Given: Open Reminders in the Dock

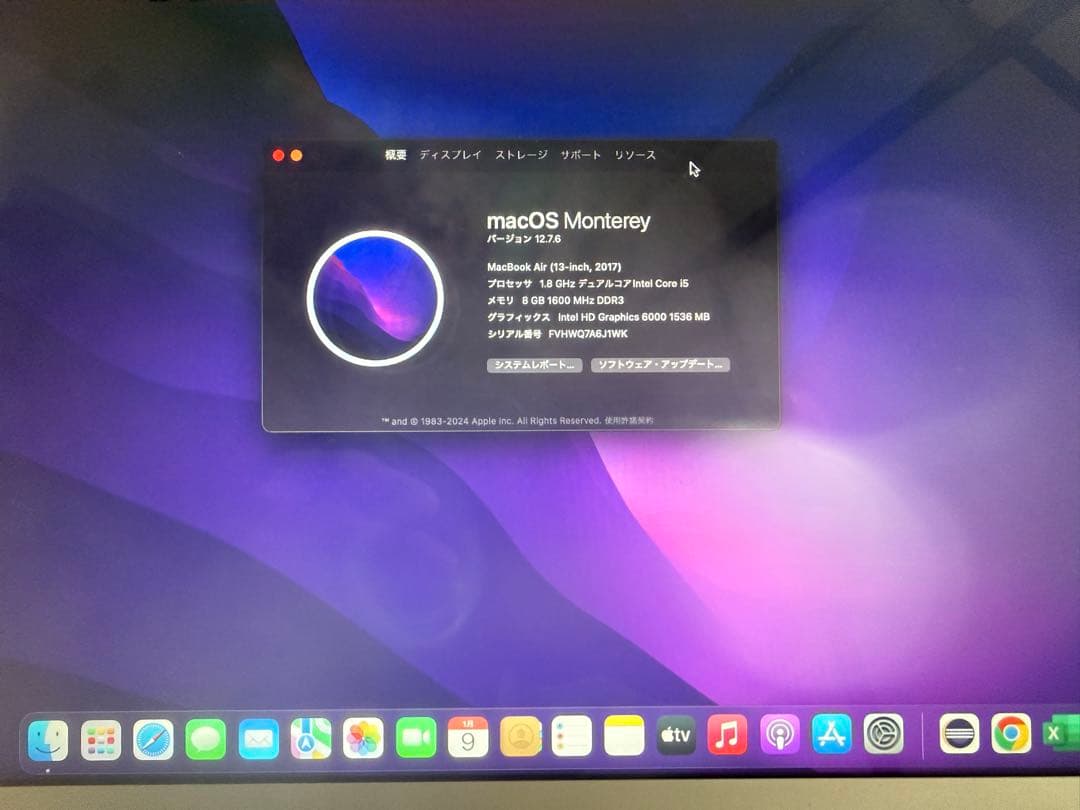Looking at the screenshot, I should pos(572,736).
